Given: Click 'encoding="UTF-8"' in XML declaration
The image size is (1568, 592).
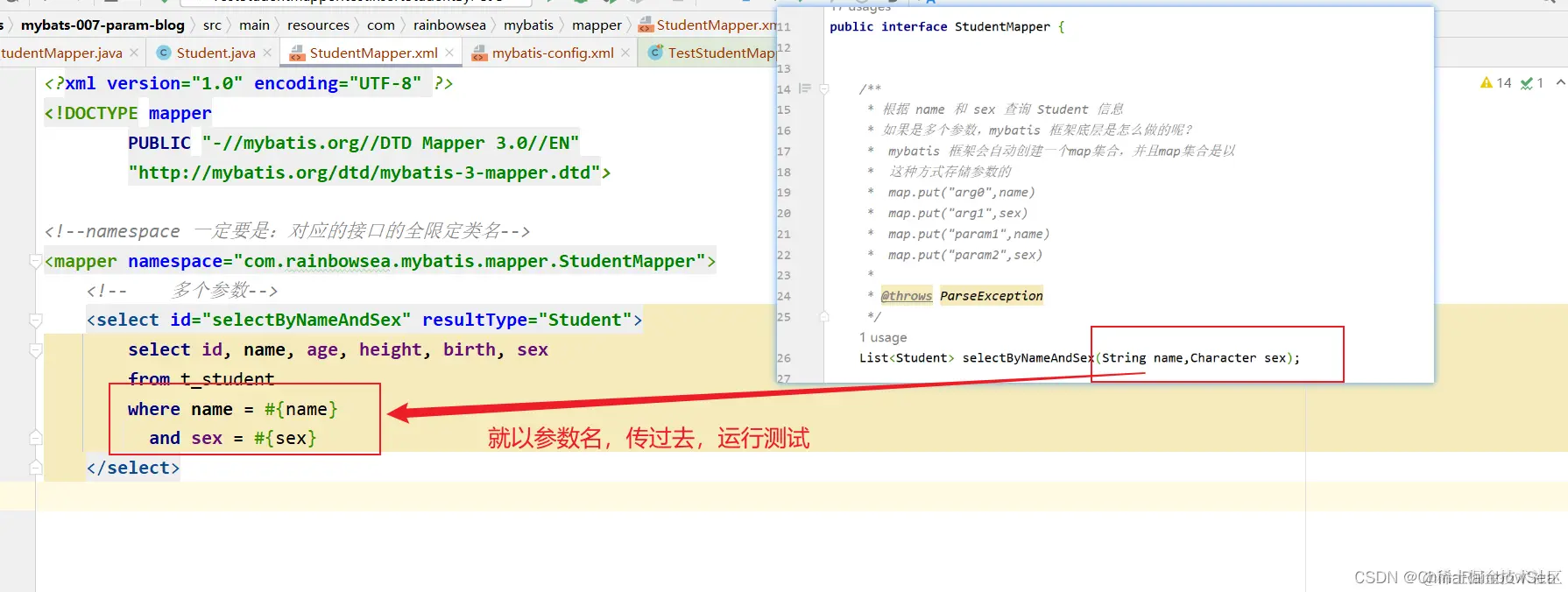Looking at the screenshot, I should (x=337, y=83).
